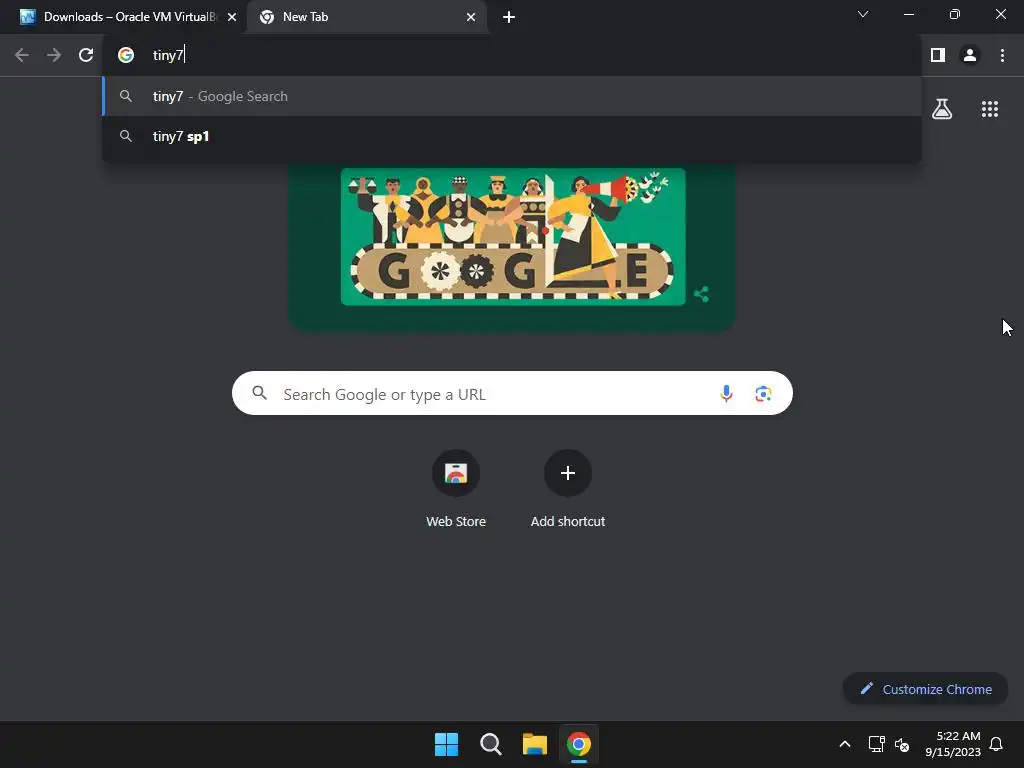Click the Google G icon in address bar

tap(126, 55)
